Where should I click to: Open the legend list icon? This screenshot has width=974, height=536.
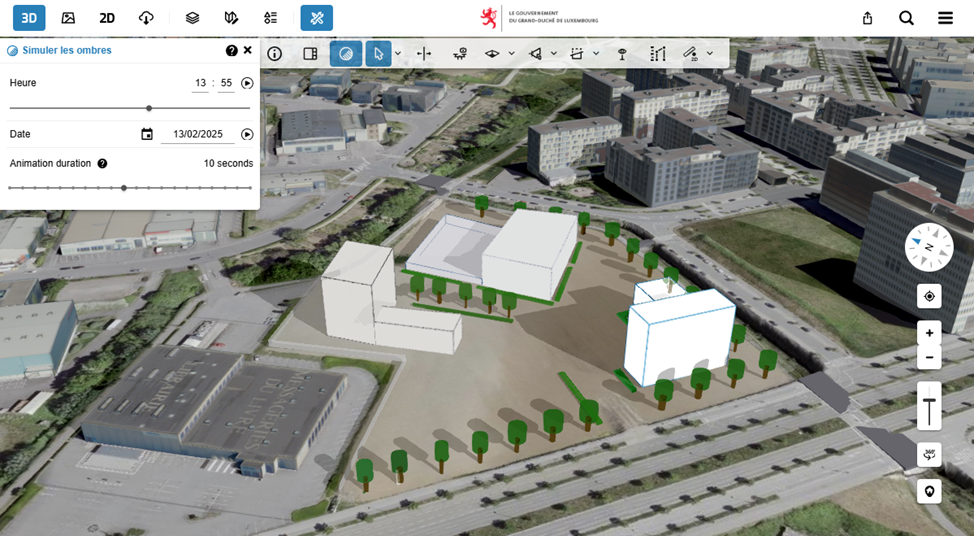(x=270, y=18)
